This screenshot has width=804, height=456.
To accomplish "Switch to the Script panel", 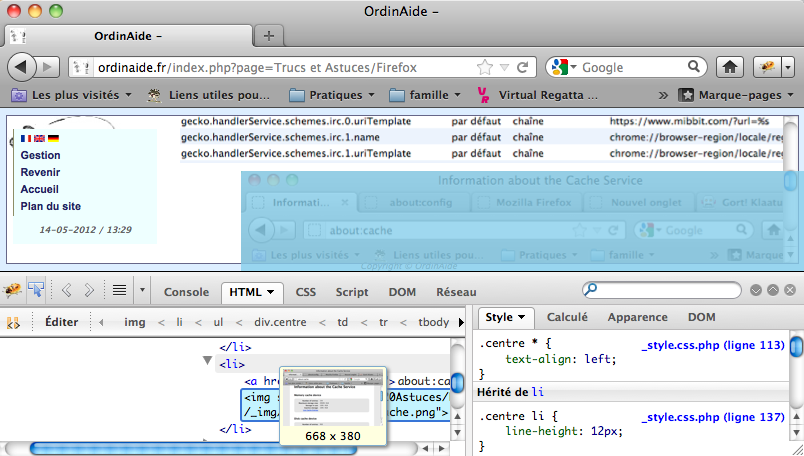I will 352,292.
